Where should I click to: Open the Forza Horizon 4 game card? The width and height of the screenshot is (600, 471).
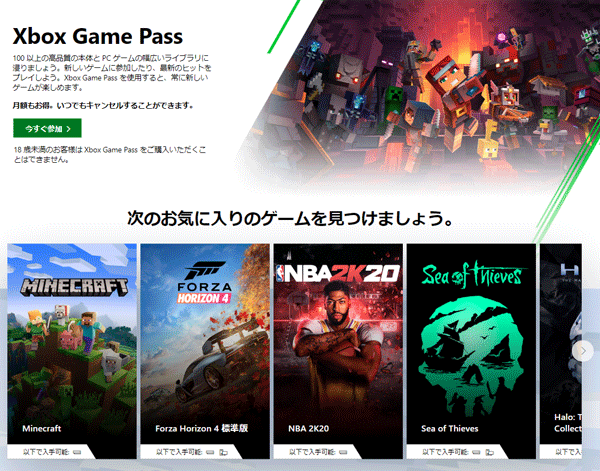(205, 351)
